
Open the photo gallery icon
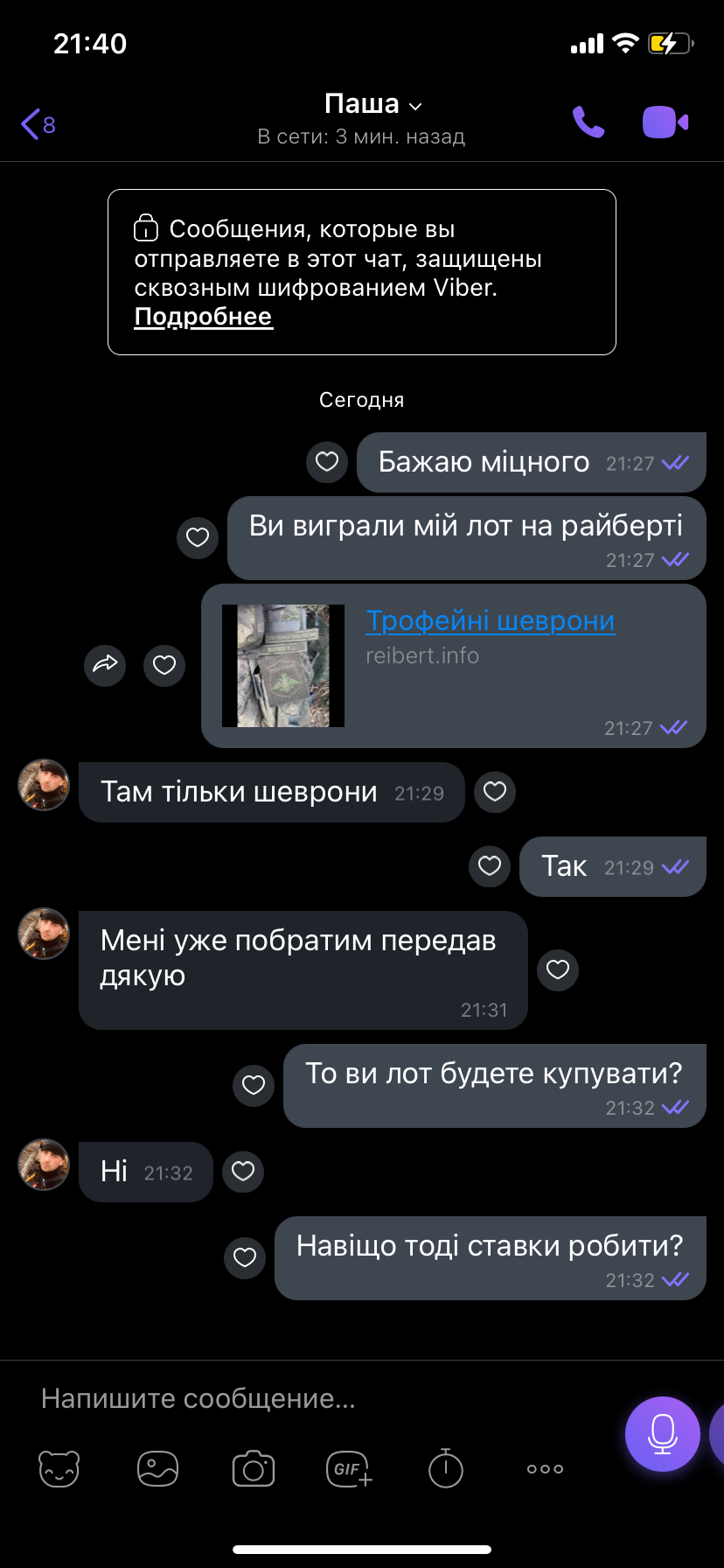click(157, 1468)
